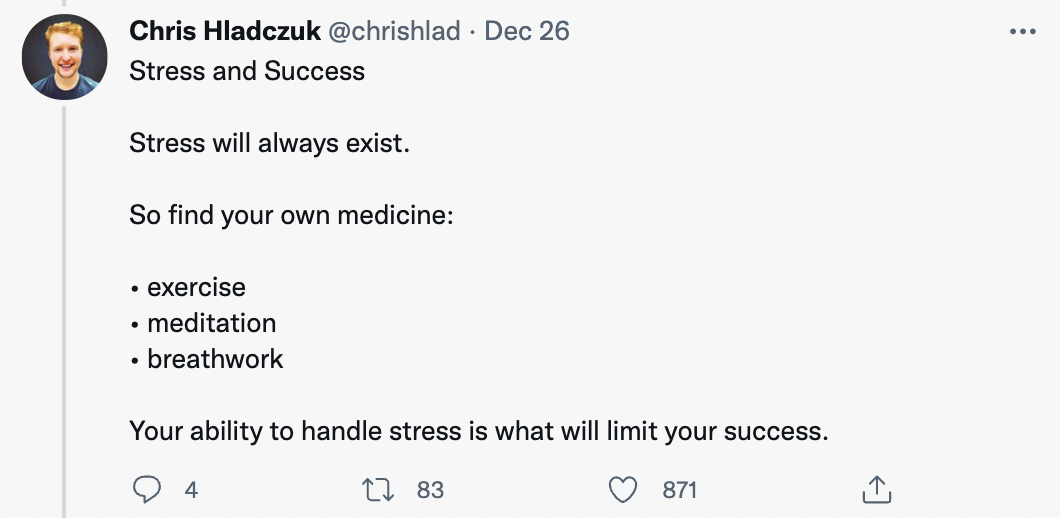Viewport: 1060px width, 518px height.
Task: Retweet this post using the retweet icon
Action: (x=378, y=490)
